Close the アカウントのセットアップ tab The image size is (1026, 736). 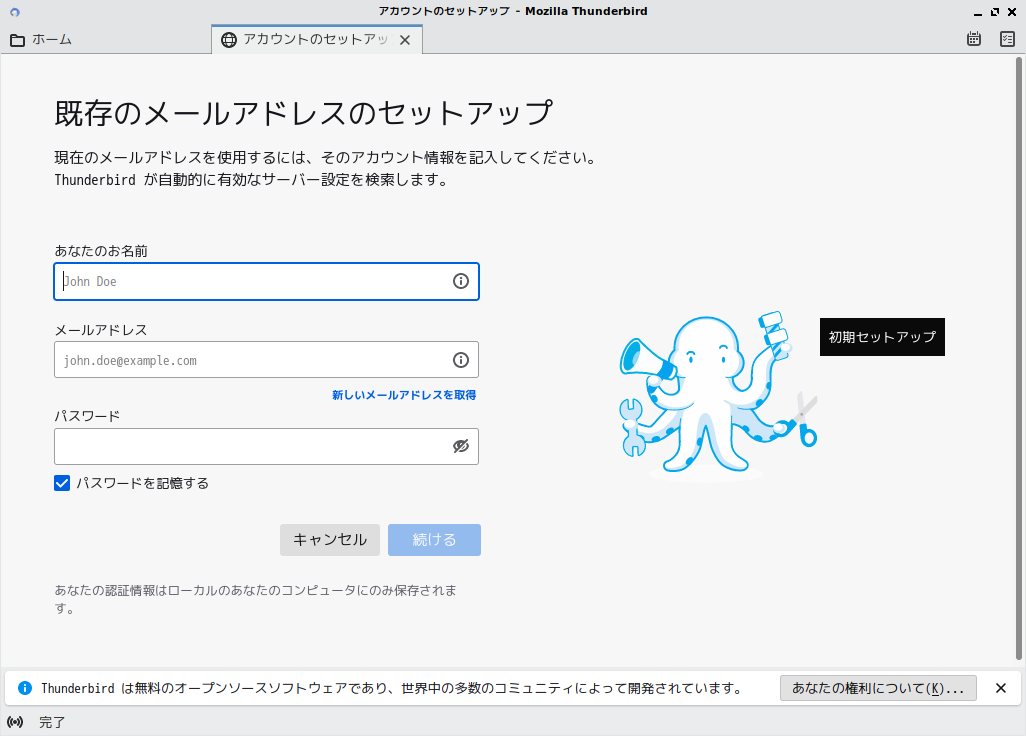pyautogui.click(x=405, y=40)
